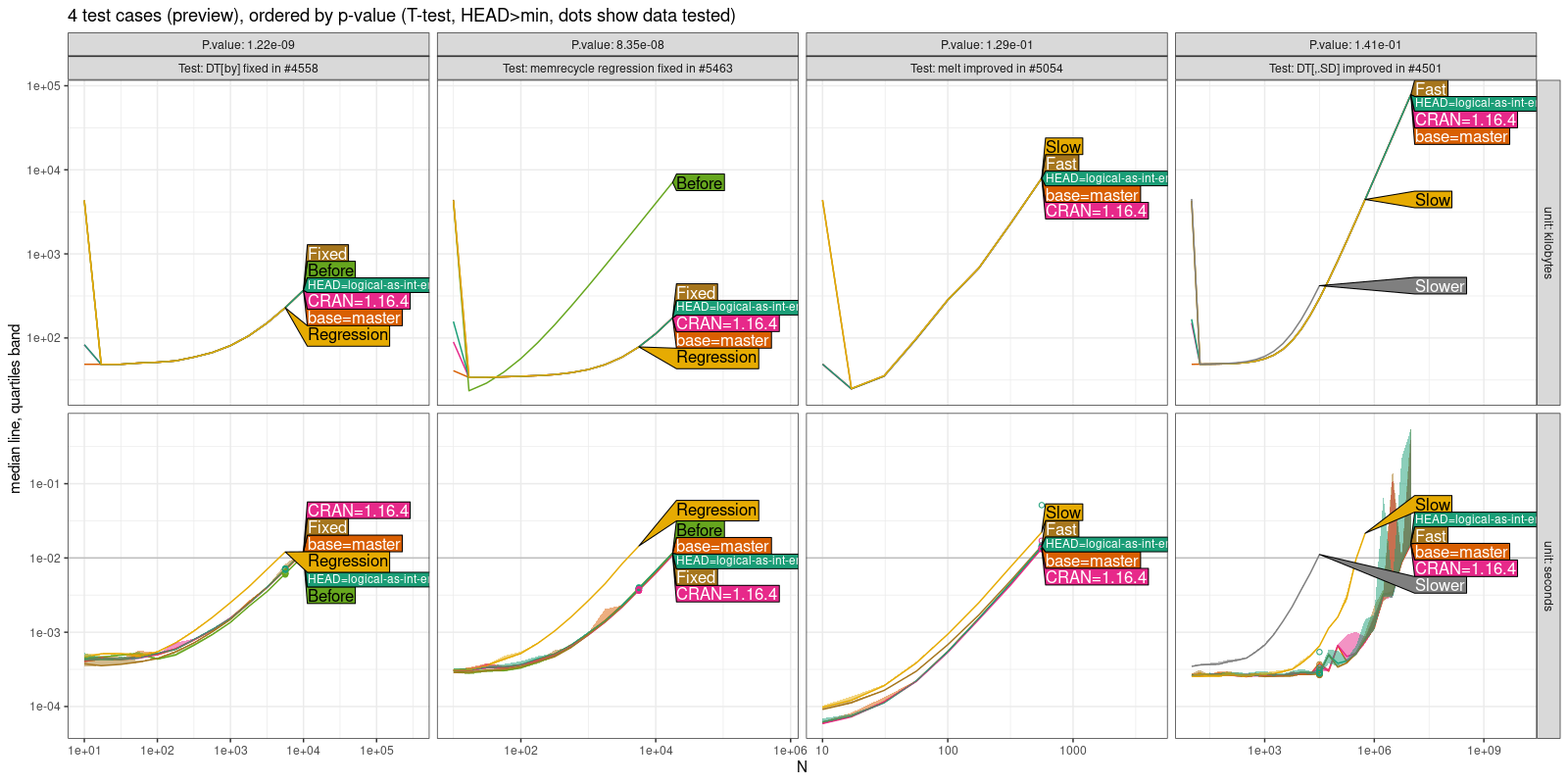Click 'Test: DT[by] fixed in #4558' strip
Image resolution: width=1568 pixels, height=784 pixels.
click(248, 69)
